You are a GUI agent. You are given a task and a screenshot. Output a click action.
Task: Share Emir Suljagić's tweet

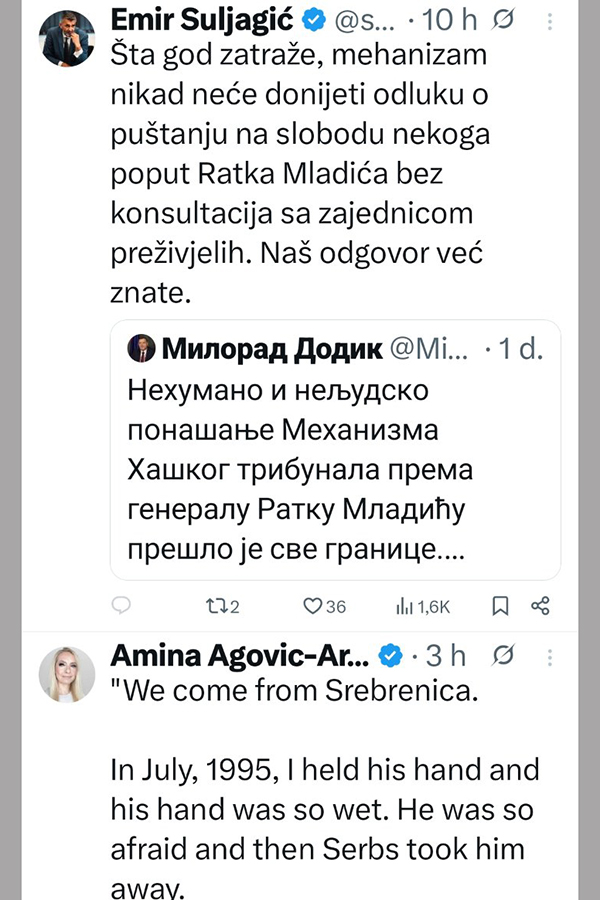[540, 605]
